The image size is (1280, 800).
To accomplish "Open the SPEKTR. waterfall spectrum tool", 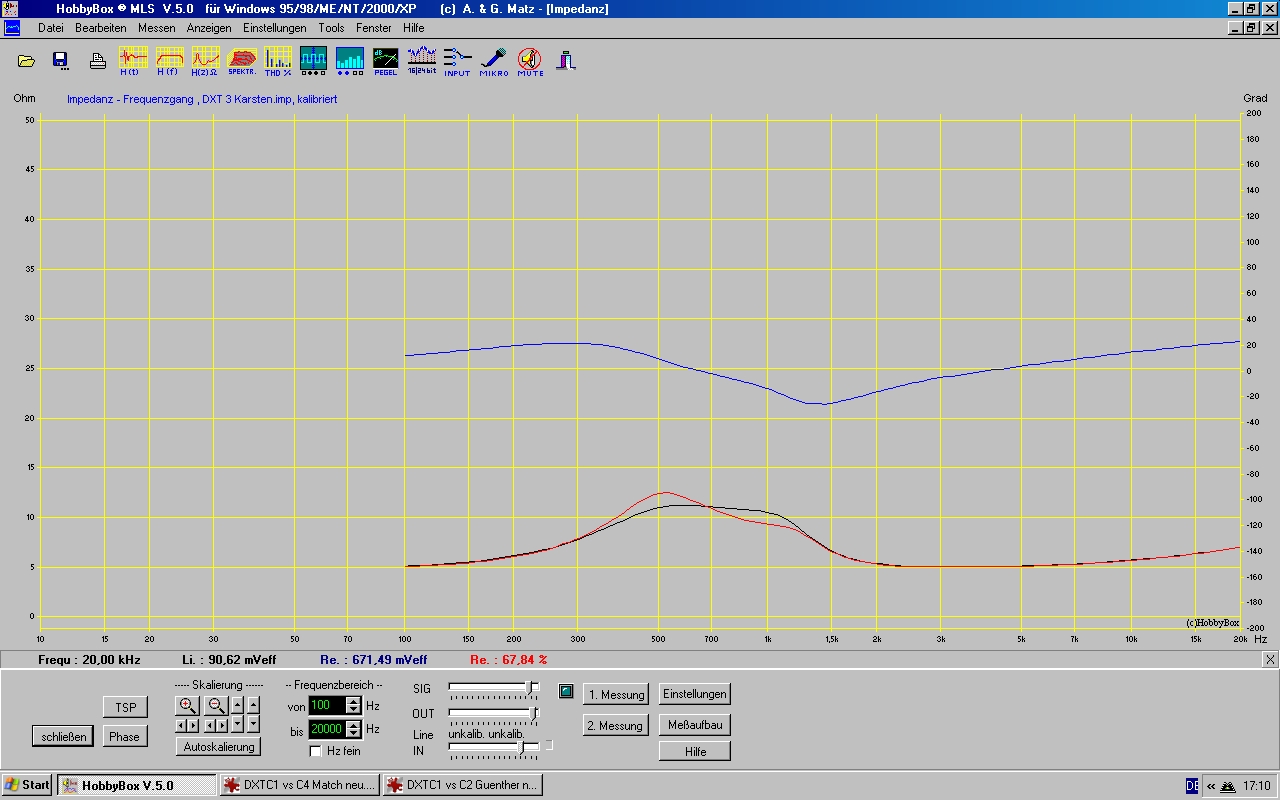I will [x=242, y=61].
